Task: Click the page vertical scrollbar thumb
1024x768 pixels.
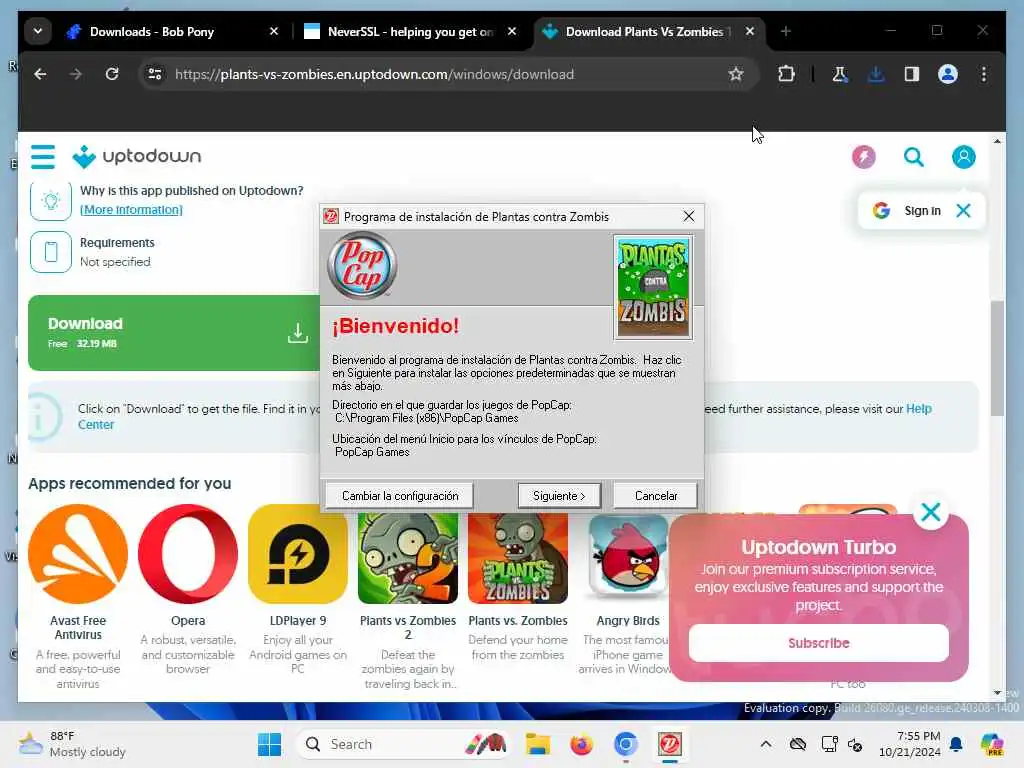Action: click(997, 358)
